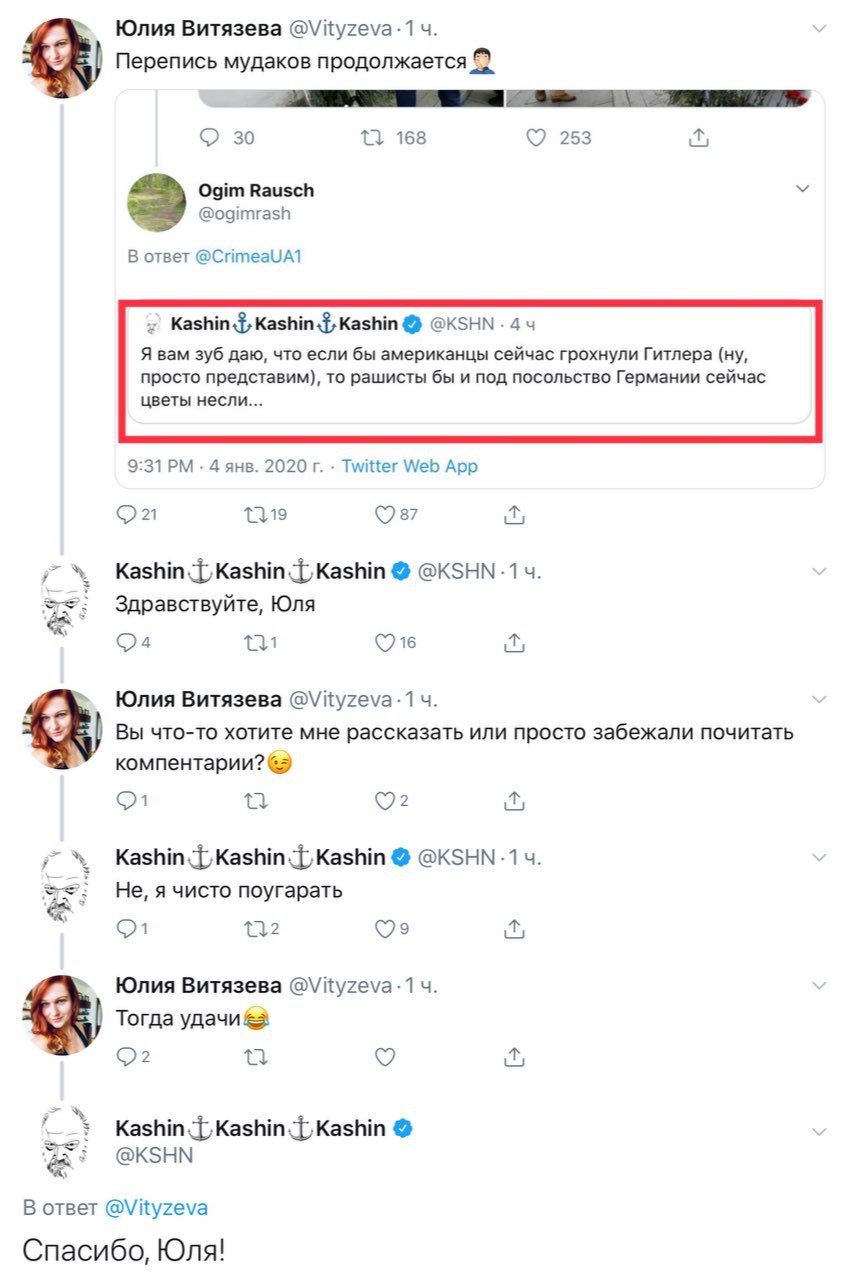The image size is (843, 1280).
Task: Toggle like on "Не, я чисто поугарать"
Action: pyautogui.click(x=385, y=929)
